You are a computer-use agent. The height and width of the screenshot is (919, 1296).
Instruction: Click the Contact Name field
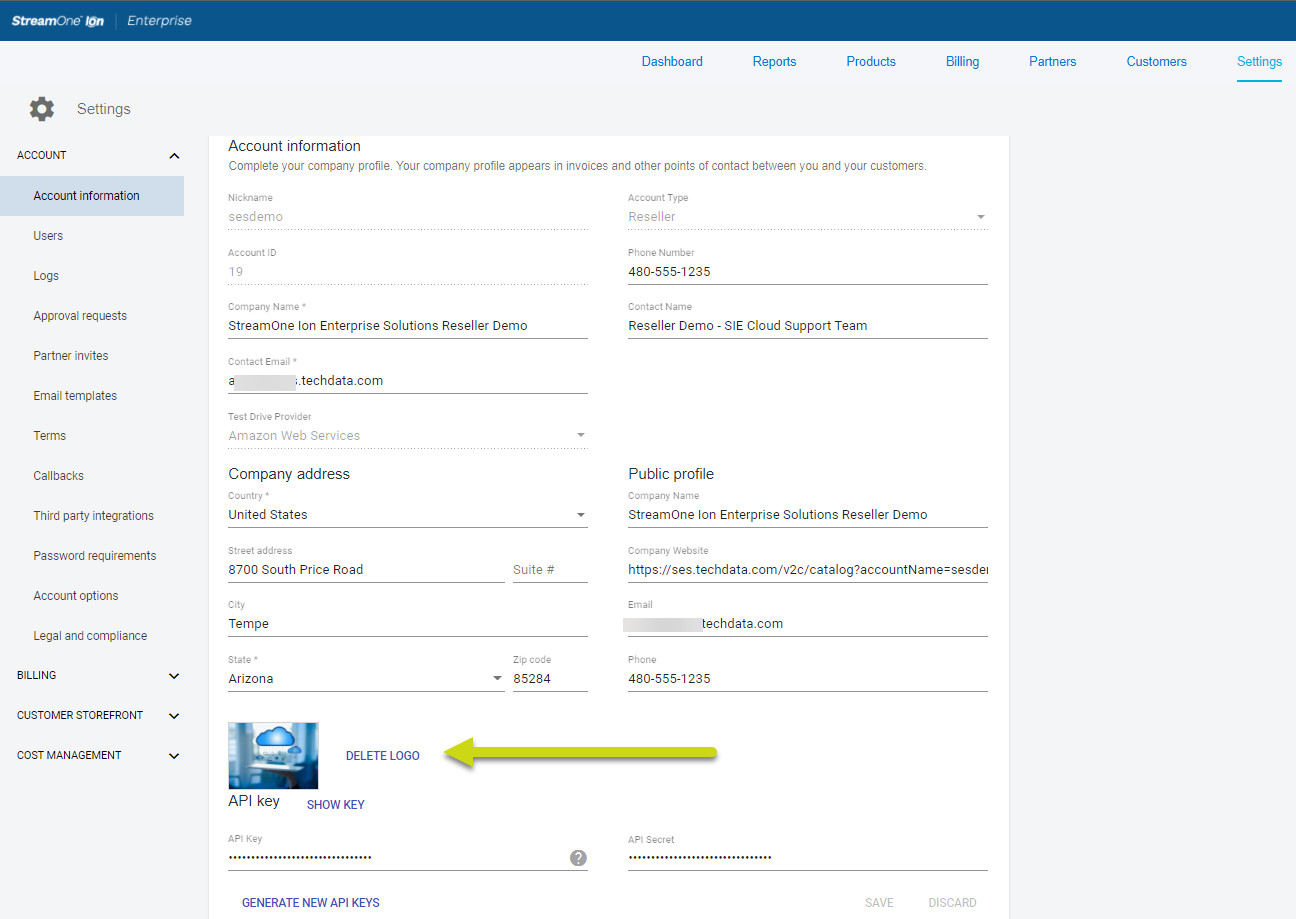(808, 326)
